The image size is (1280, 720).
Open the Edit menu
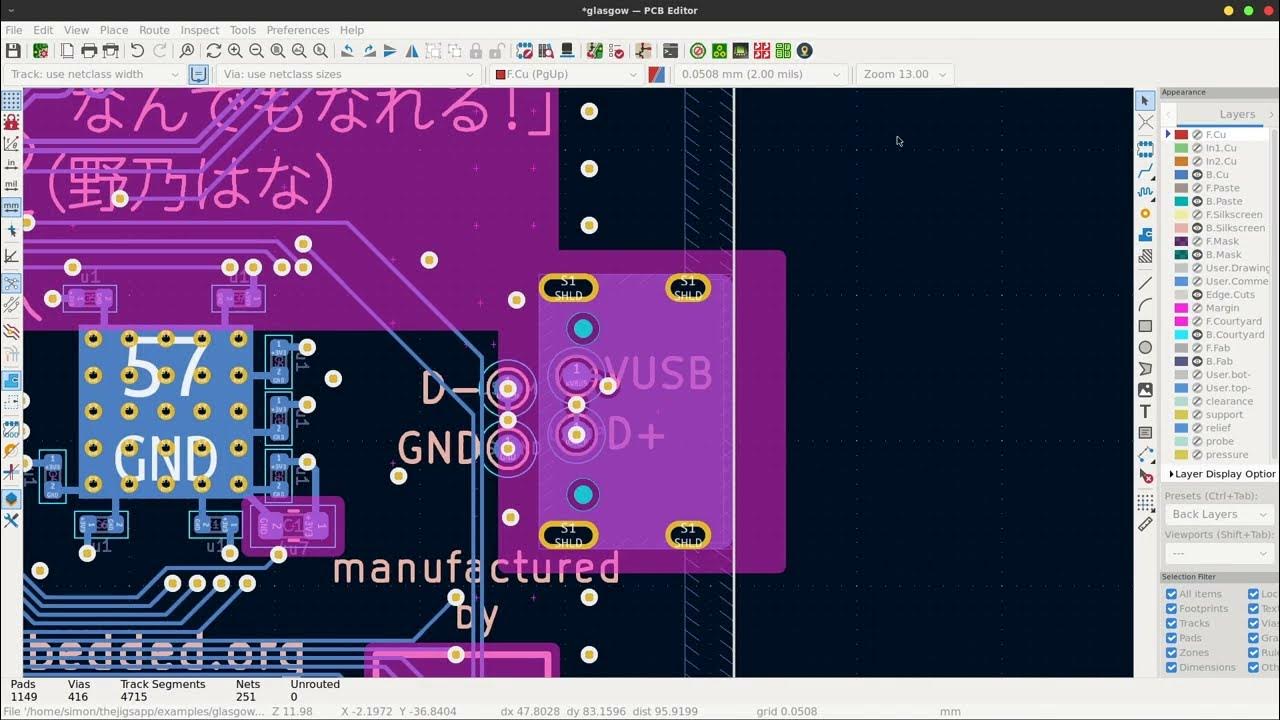[x=43, y=30]
